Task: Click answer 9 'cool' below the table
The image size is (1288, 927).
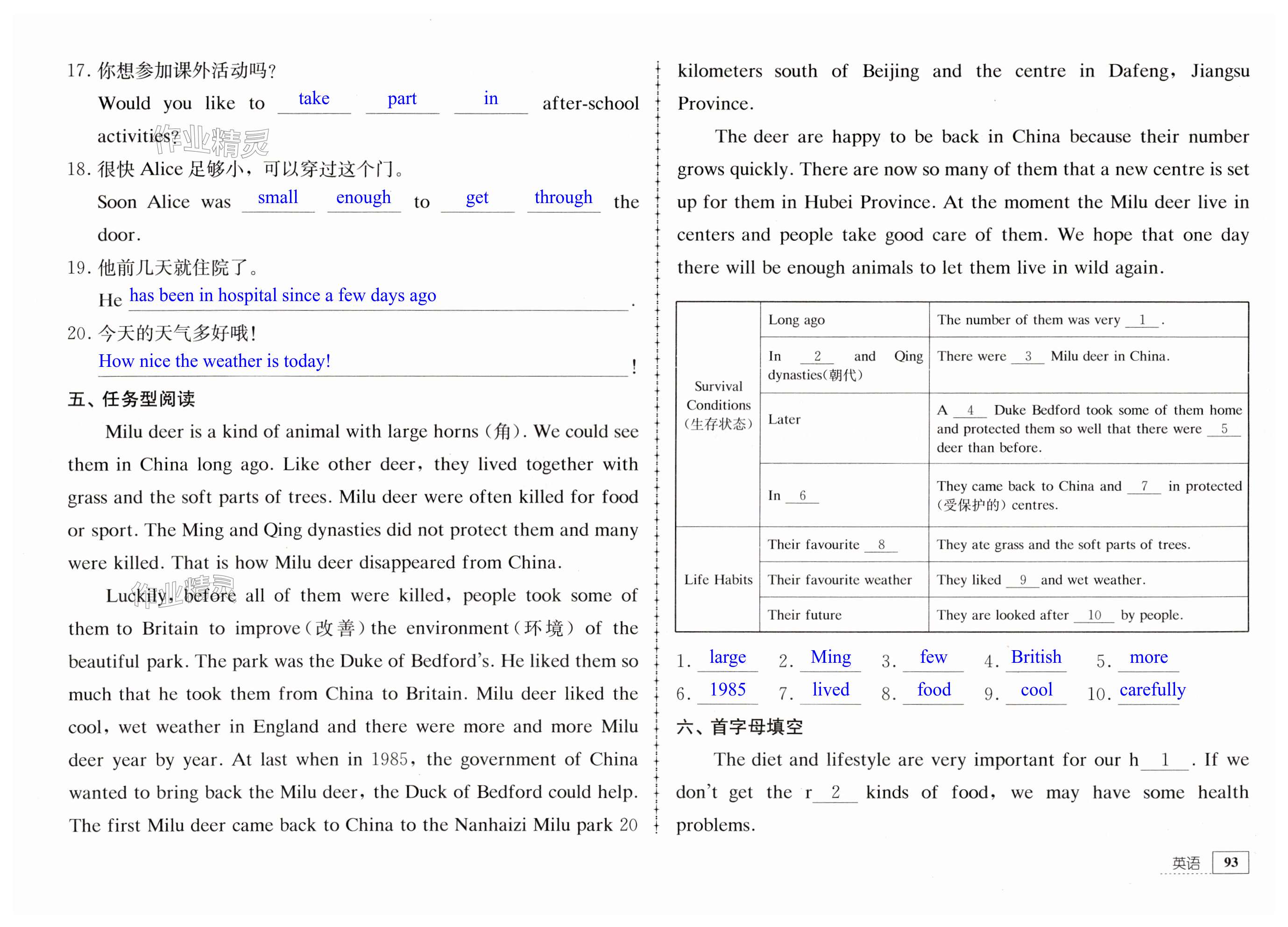Action: coord(1036,690)
